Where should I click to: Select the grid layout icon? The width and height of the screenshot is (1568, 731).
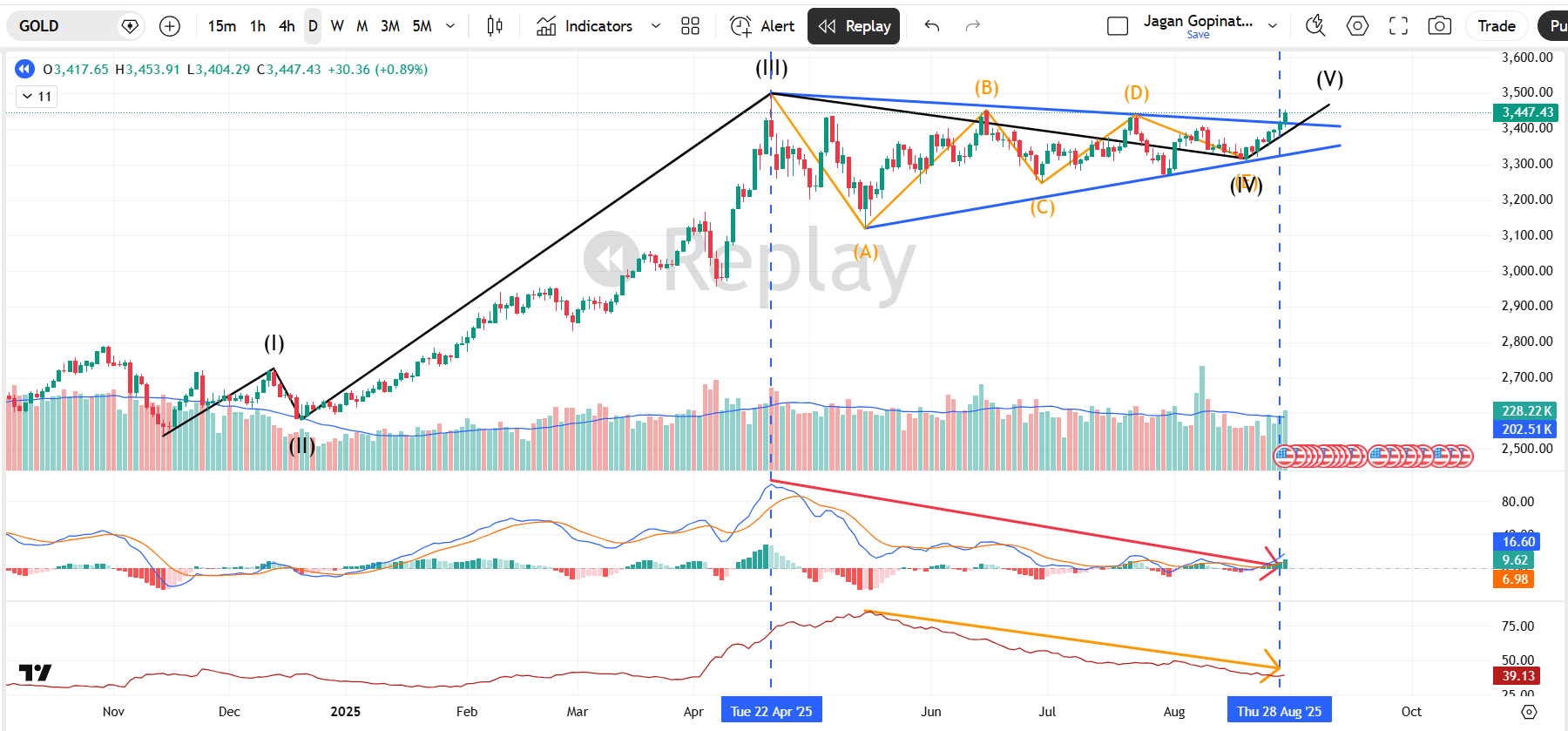(x=691, y=26)
